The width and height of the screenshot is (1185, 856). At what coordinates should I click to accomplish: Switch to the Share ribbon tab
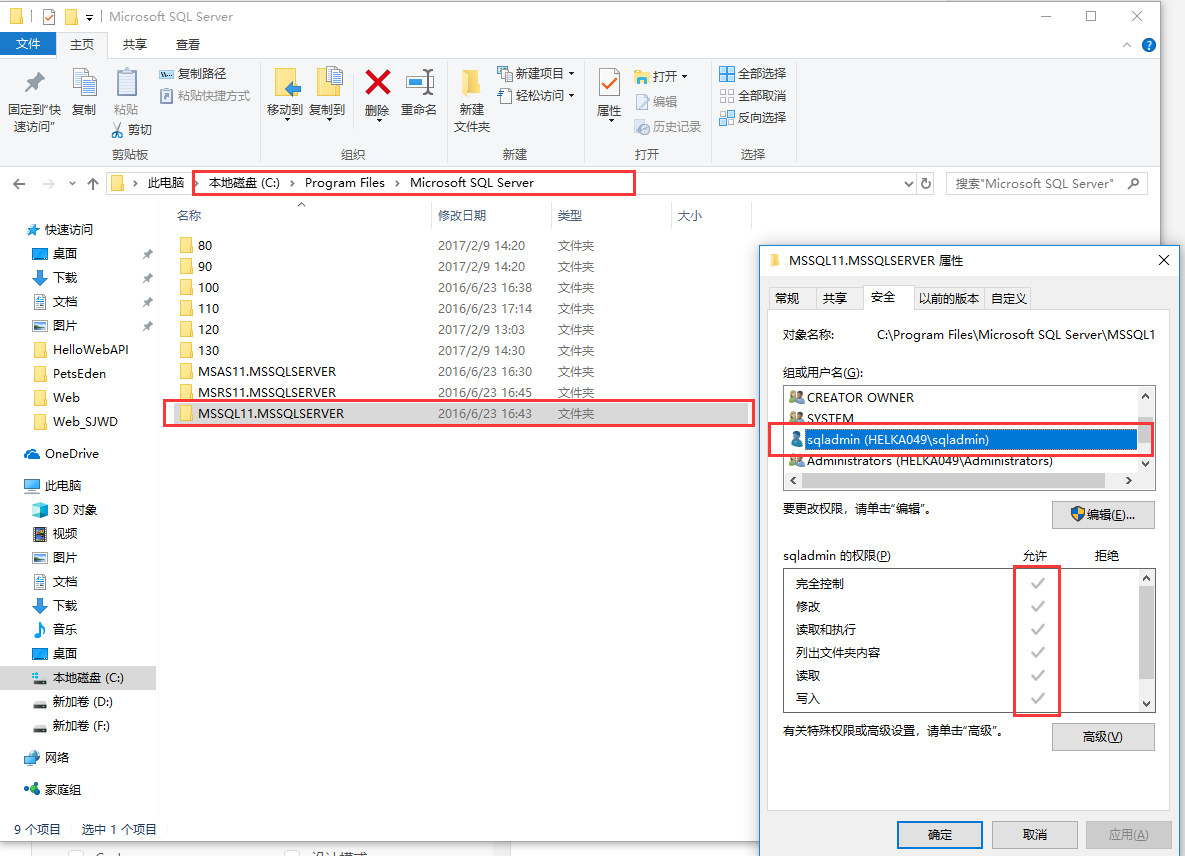(x=135, y=45)
